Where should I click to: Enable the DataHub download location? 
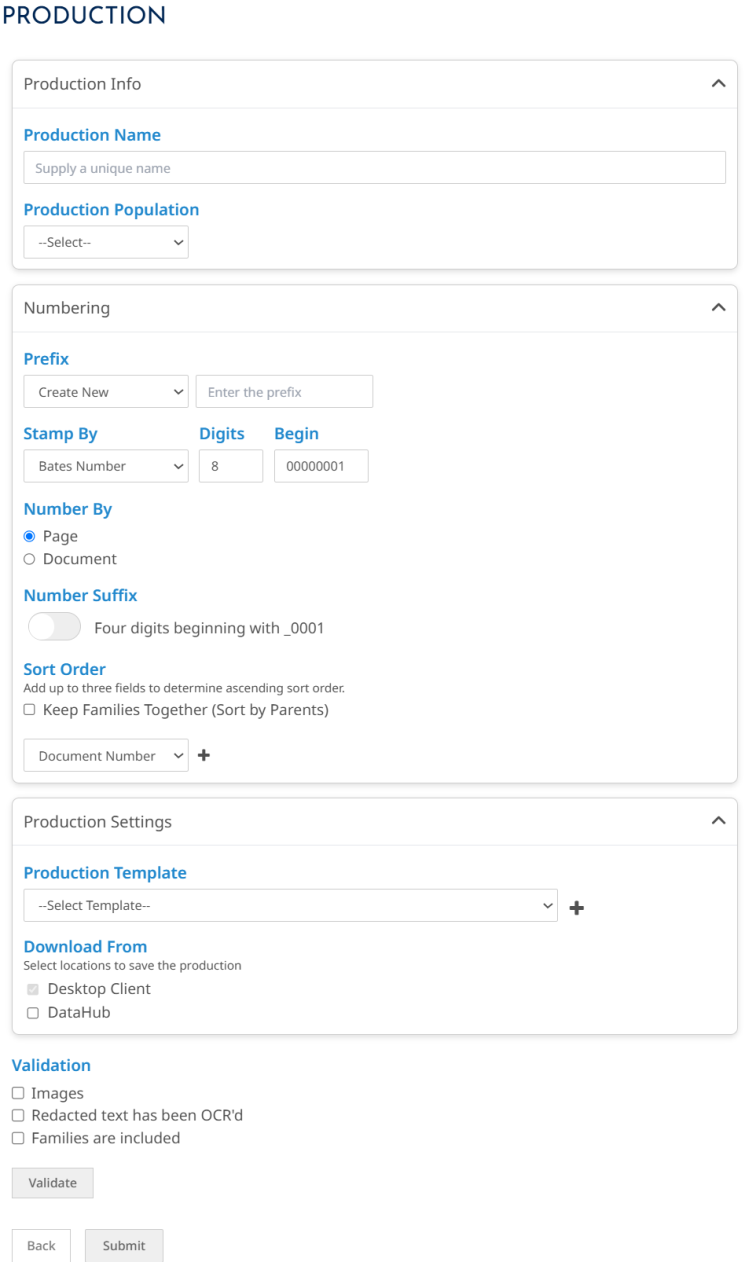click(33, 1013)
